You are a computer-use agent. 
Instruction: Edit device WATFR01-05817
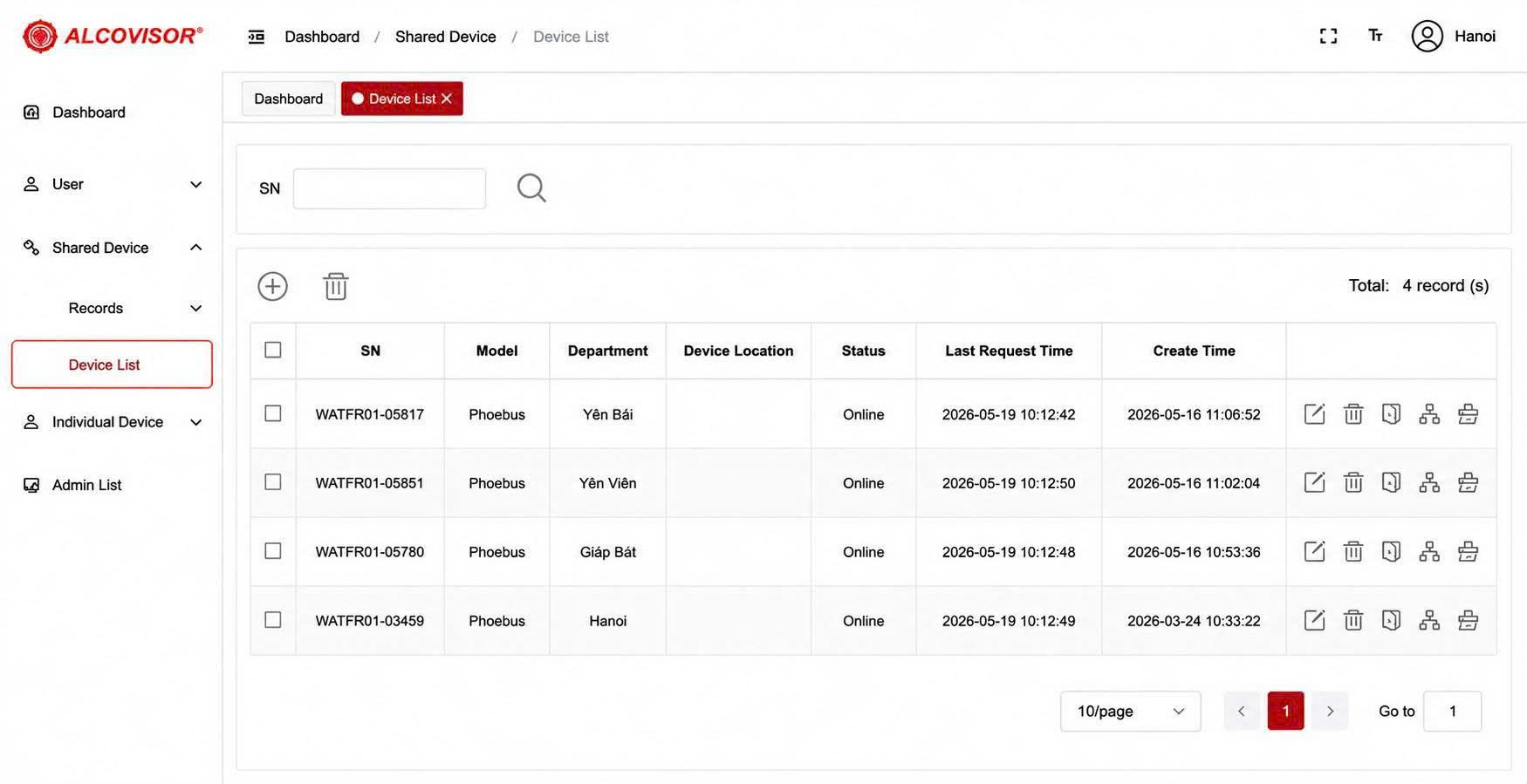pos(1314,413)
